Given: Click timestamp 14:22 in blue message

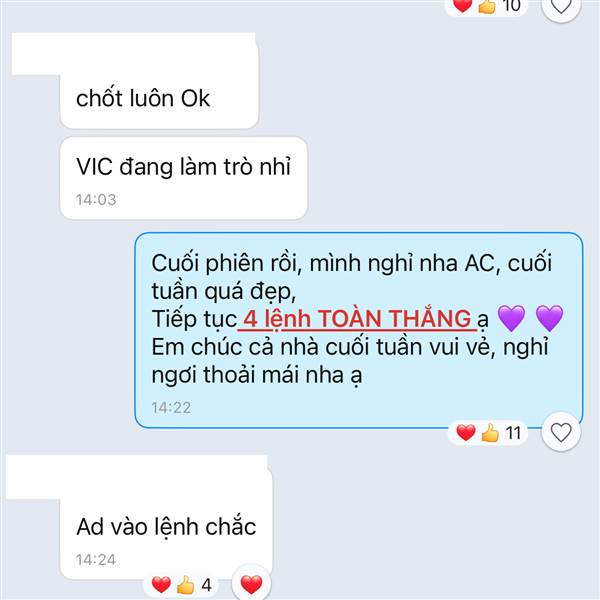Looking at the screenshot, I should tap(171, 408).
